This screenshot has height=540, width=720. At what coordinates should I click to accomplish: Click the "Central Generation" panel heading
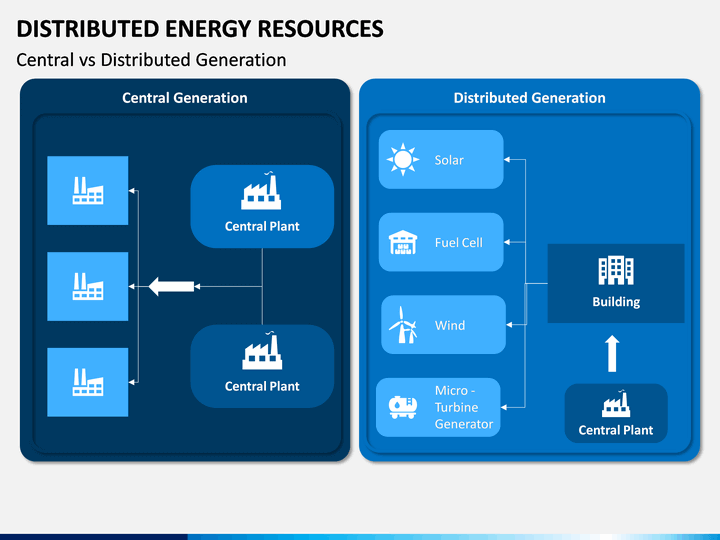[185, 98]
